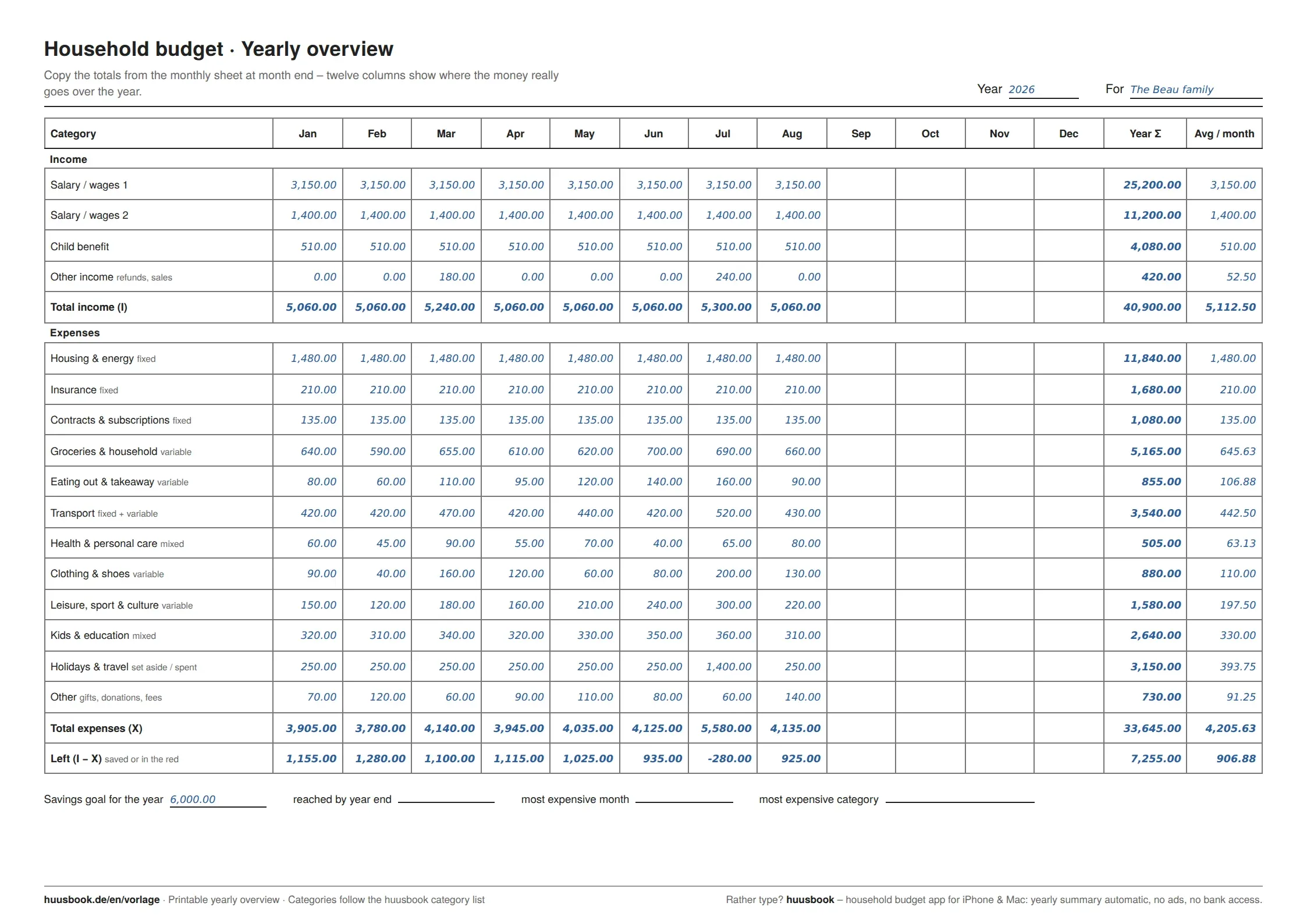Select the 'Health & personal care' row label
Screen dimensions: 1307x924
[104, 543]
